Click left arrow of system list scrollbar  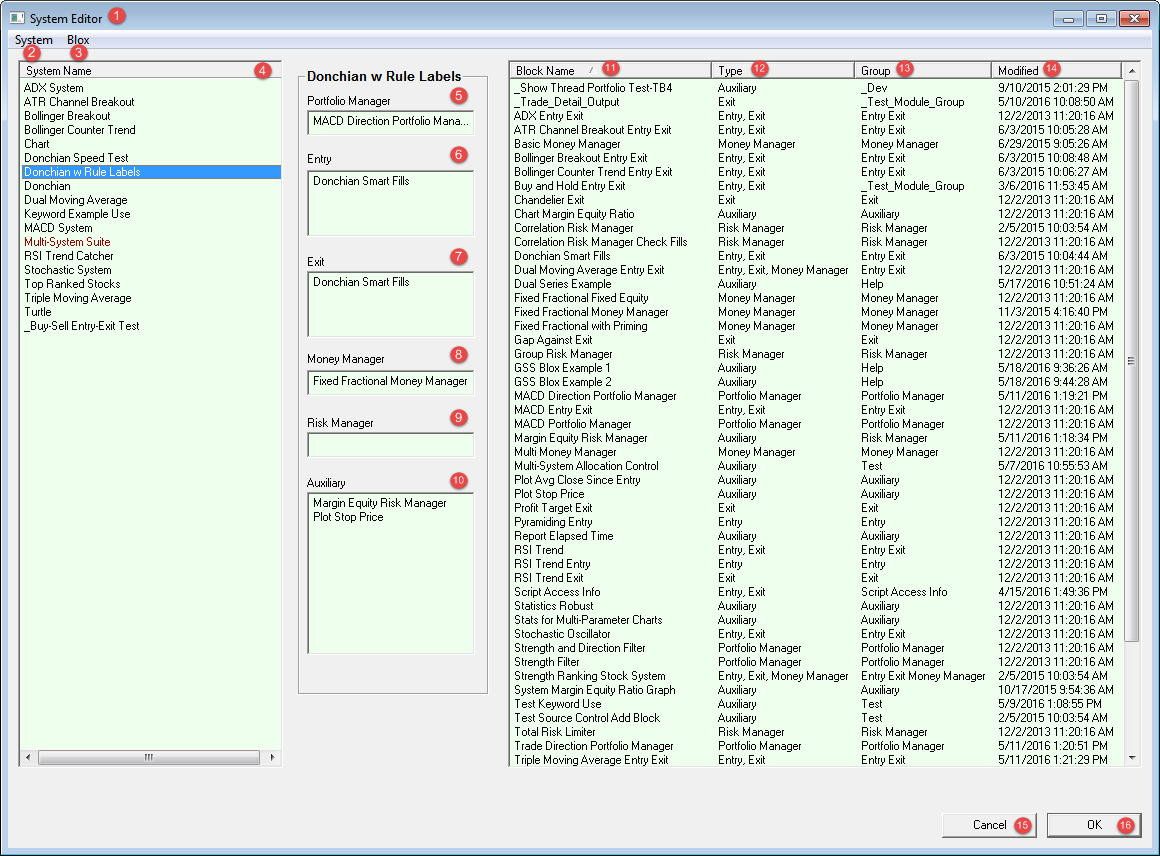click(28, 758)
